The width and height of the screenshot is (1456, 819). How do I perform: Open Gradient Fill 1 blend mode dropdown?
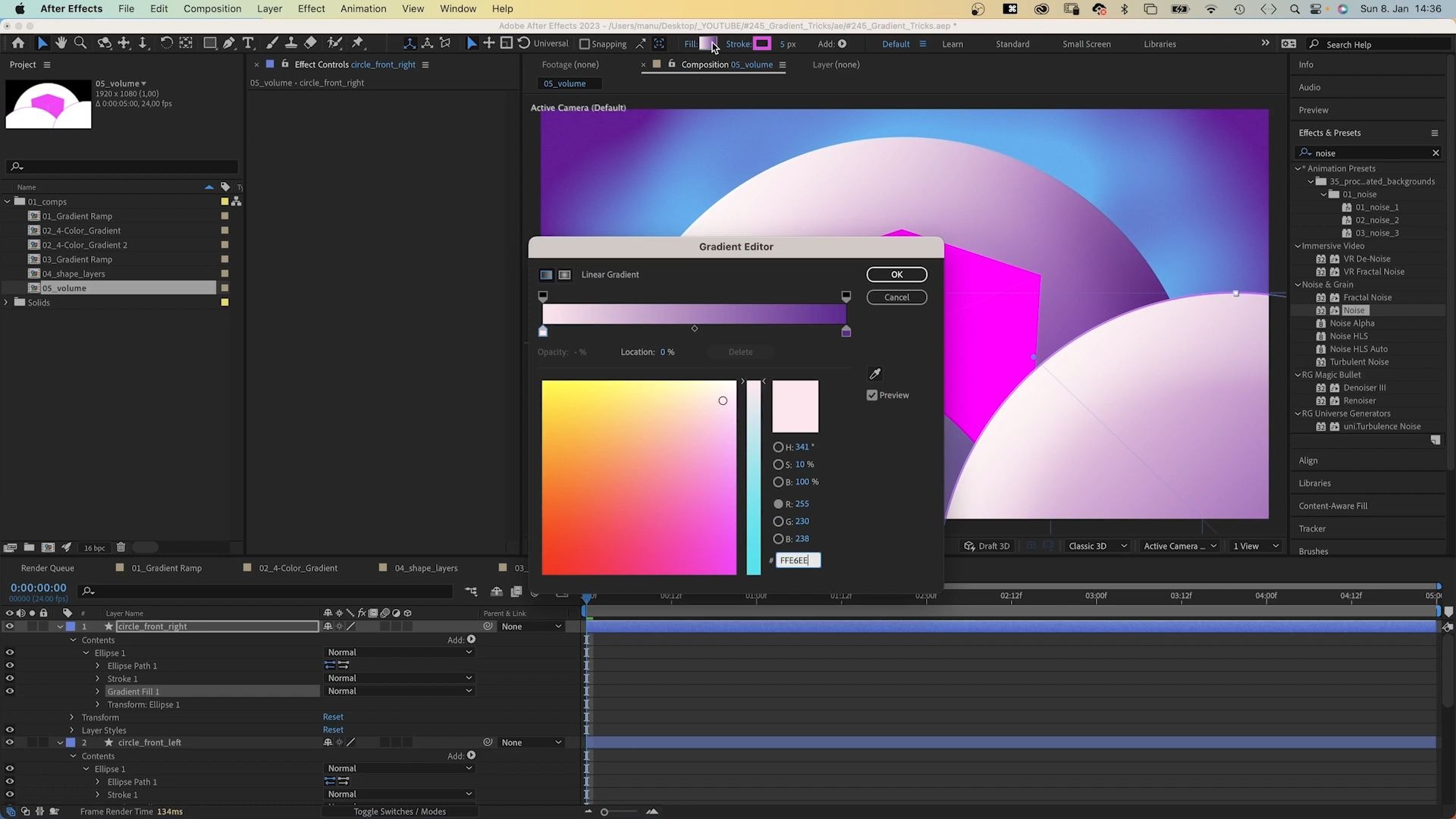tap(400, 692)
